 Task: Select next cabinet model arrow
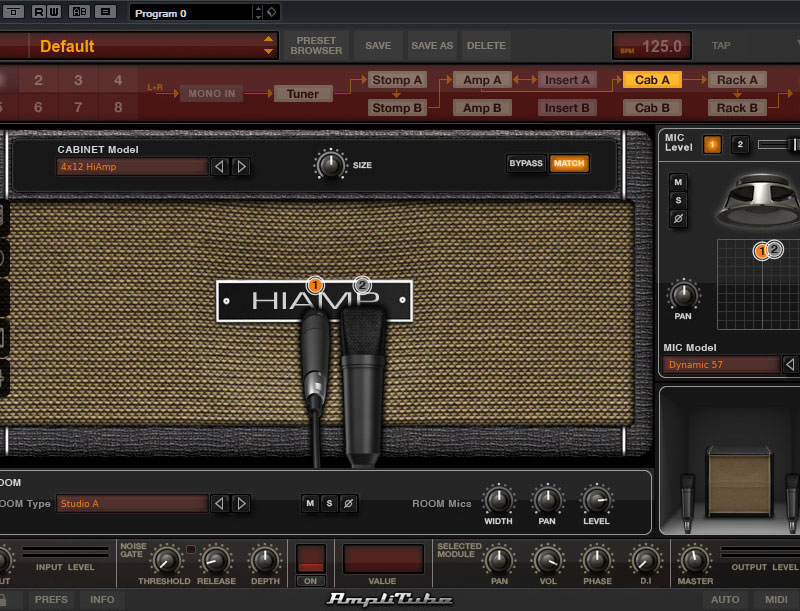(241, 166)
